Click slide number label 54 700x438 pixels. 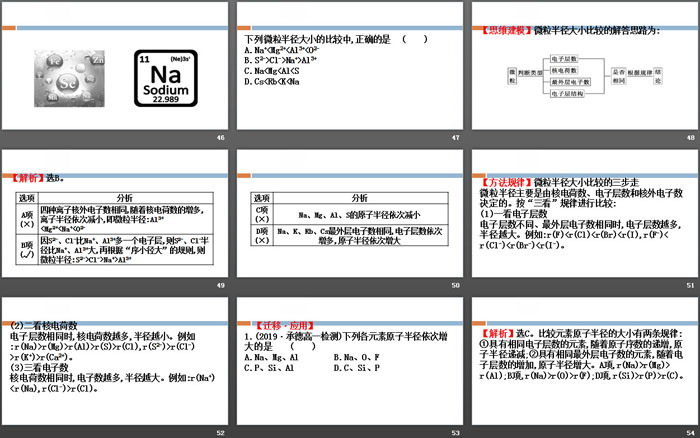691,433
